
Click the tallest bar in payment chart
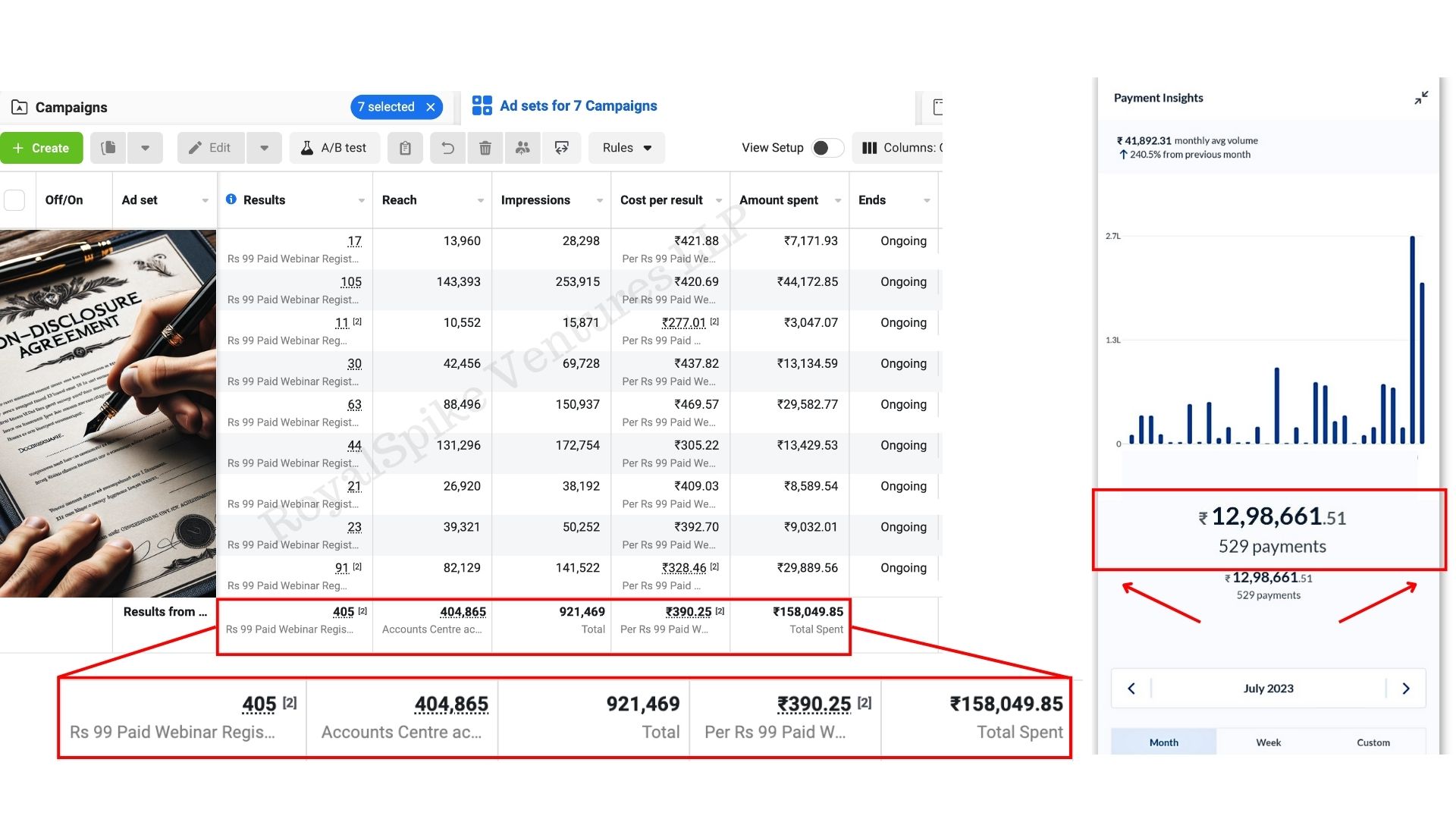click(x=1412, y=341)
